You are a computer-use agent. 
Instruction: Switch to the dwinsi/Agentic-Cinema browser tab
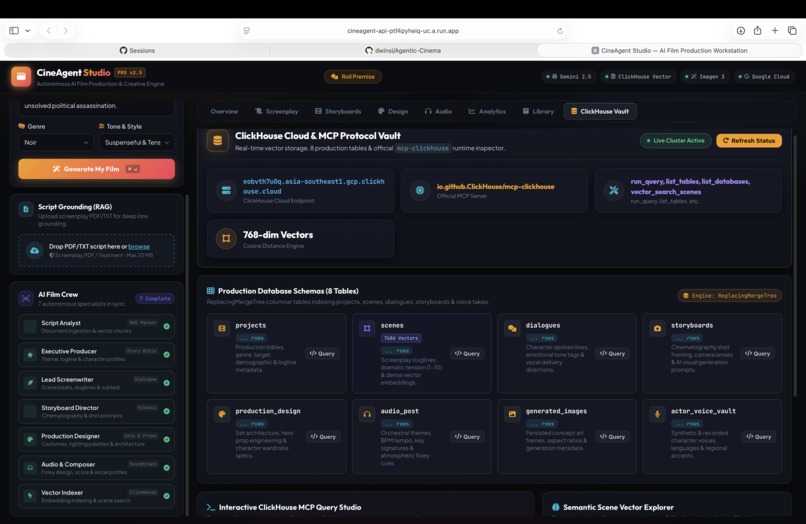(x=403, y=50)
